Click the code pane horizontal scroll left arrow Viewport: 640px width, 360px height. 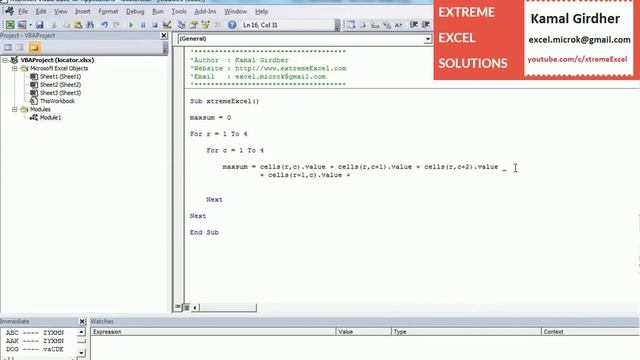195,307
